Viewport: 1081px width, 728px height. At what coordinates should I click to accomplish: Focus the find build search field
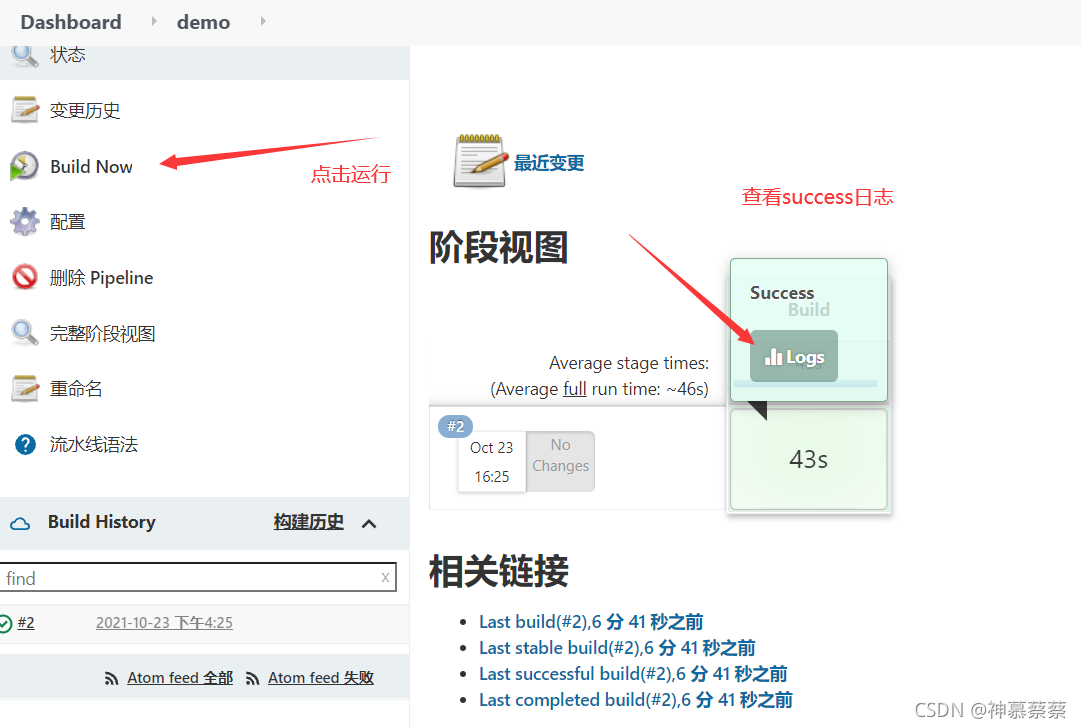point(198,578)
